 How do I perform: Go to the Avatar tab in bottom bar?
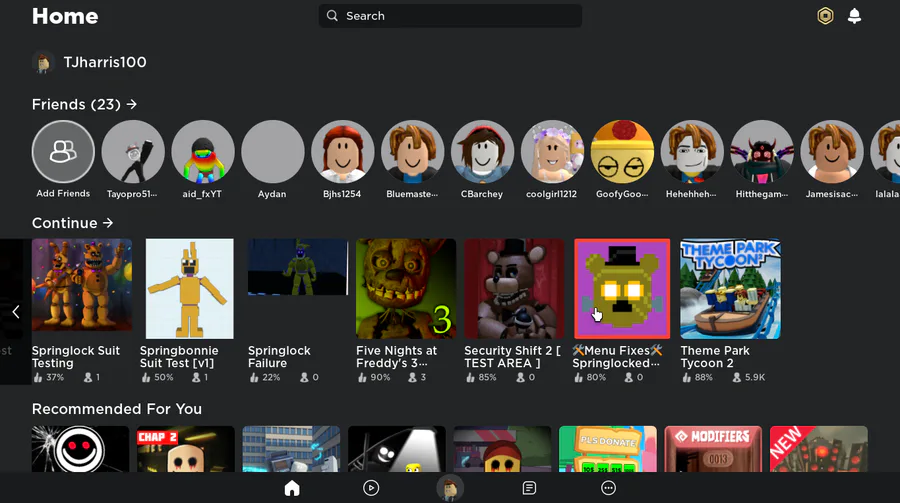[450, 488]
